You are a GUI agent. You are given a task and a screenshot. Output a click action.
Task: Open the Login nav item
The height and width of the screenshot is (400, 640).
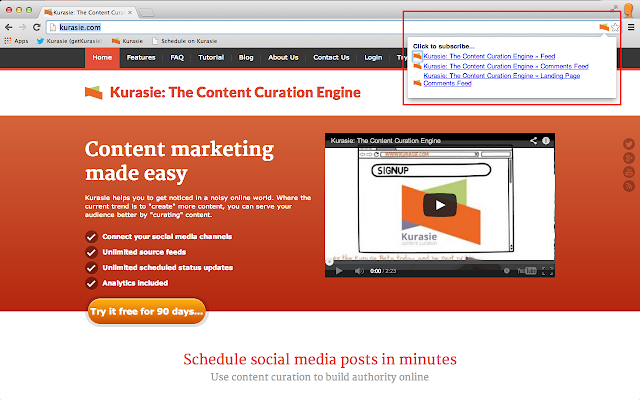click(373, 58)
